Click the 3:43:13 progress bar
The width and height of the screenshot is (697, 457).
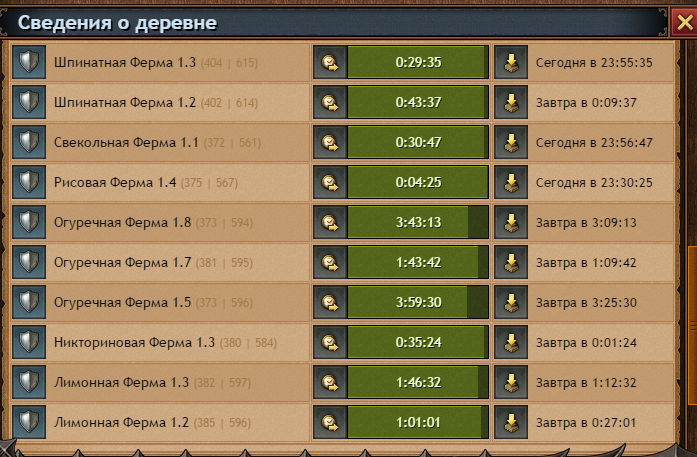click(418, 222)
